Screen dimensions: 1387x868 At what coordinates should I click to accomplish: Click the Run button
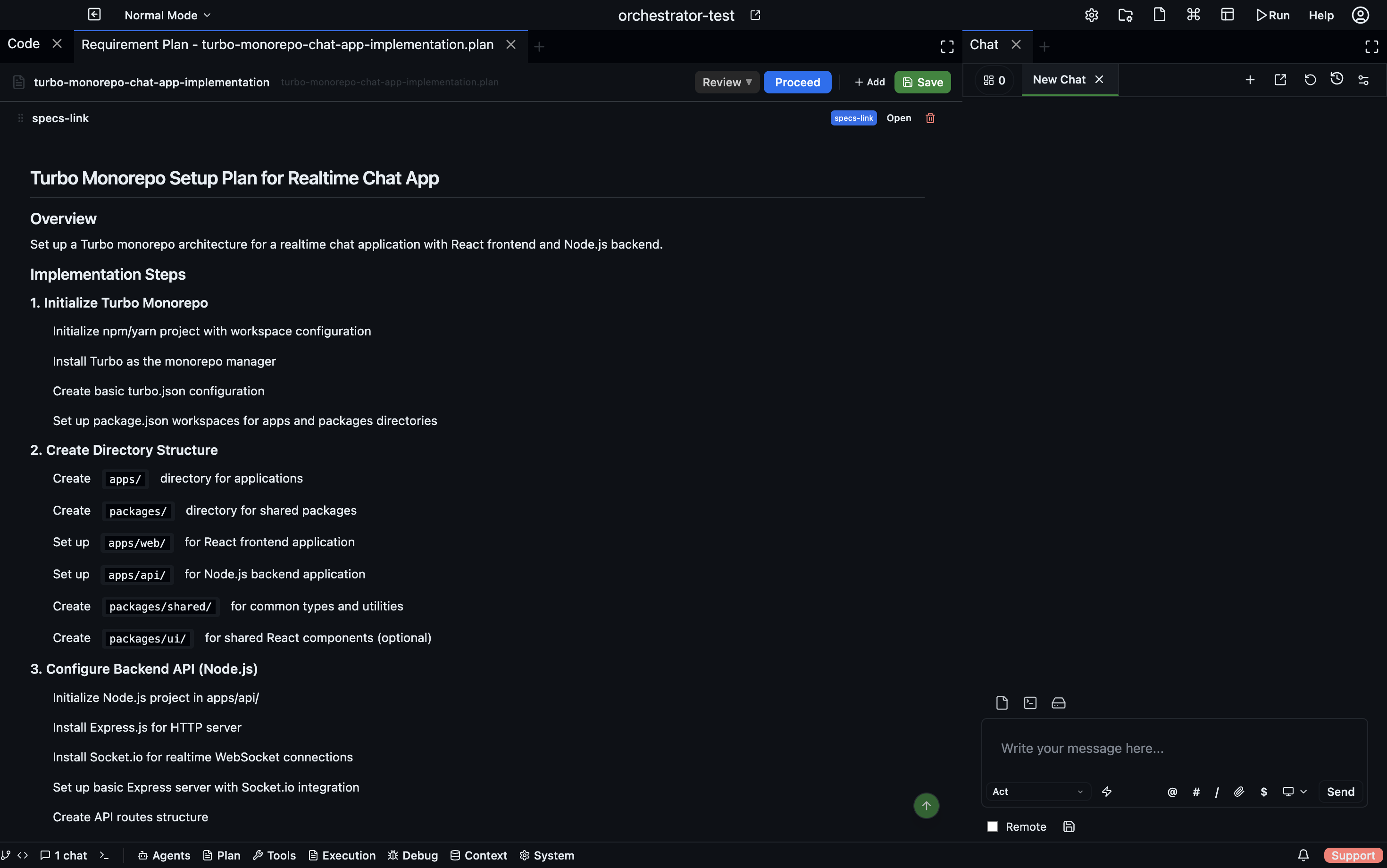(1272, 16)
